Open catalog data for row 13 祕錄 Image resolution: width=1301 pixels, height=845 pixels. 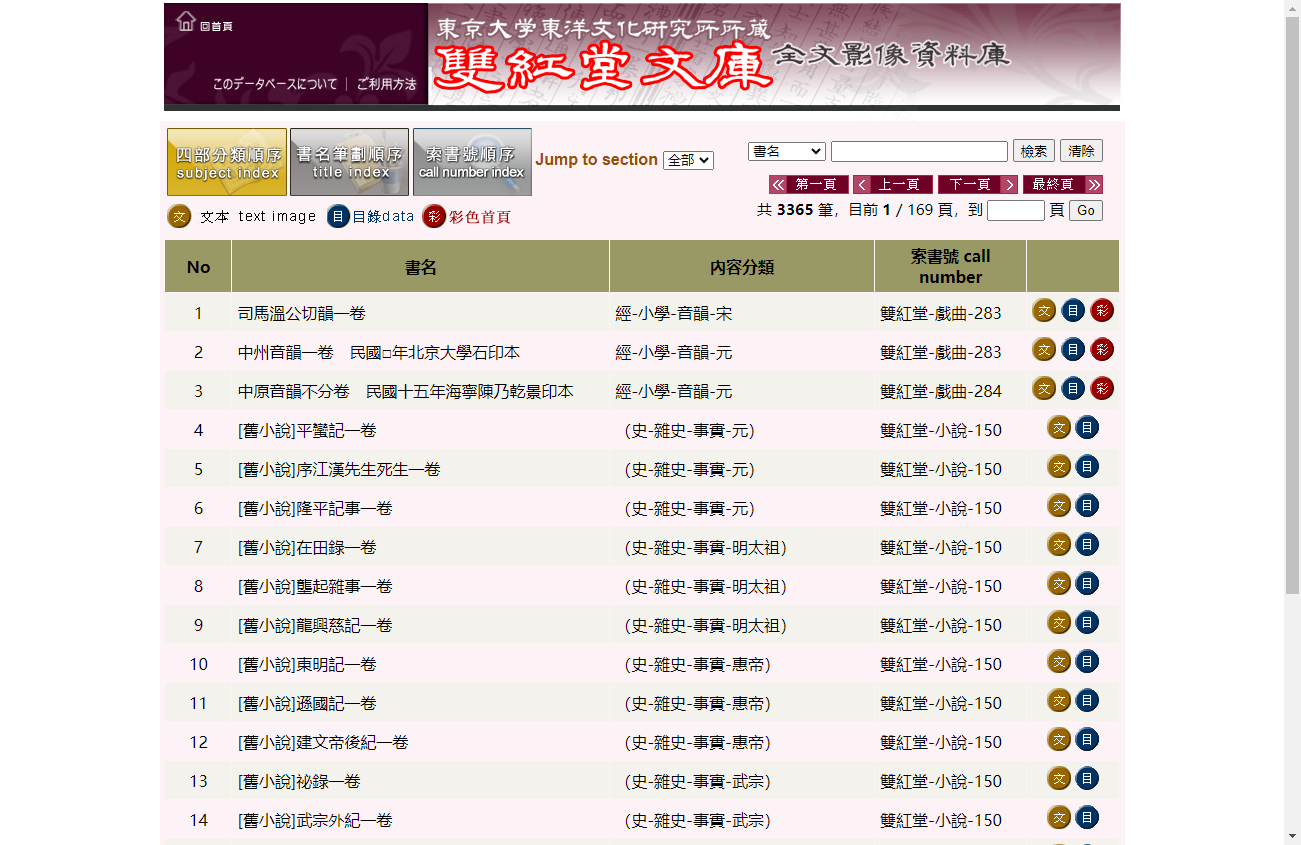(x=1087, y=779)
